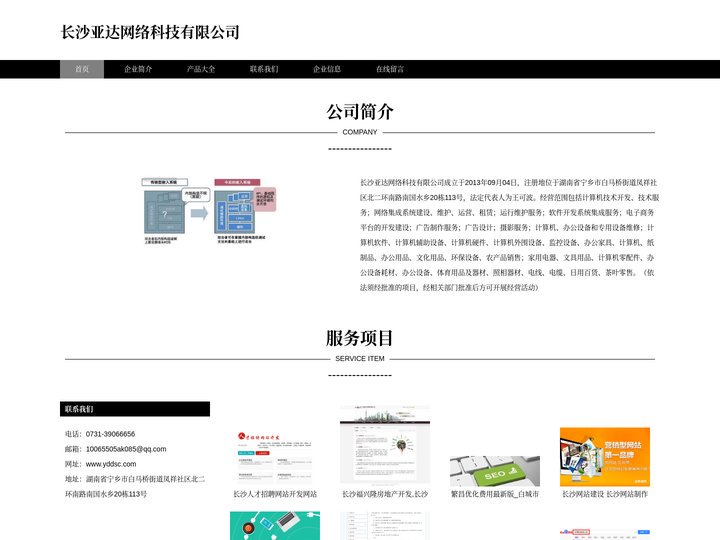
Task: Click the address line ending 国水乡20栋113号
Action: point(106,494)
